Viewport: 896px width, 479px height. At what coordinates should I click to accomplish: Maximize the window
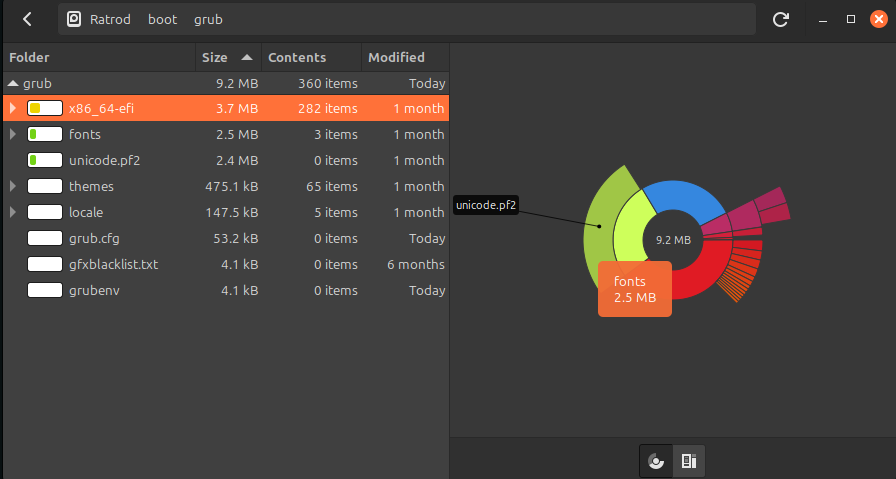[x=851, y=19]
